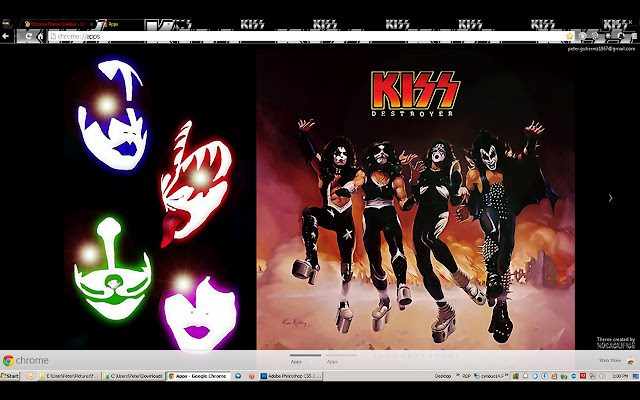Screen dimensions: 640x400
Task: Select the first Apps page indicator
Action: click(305, 358)
